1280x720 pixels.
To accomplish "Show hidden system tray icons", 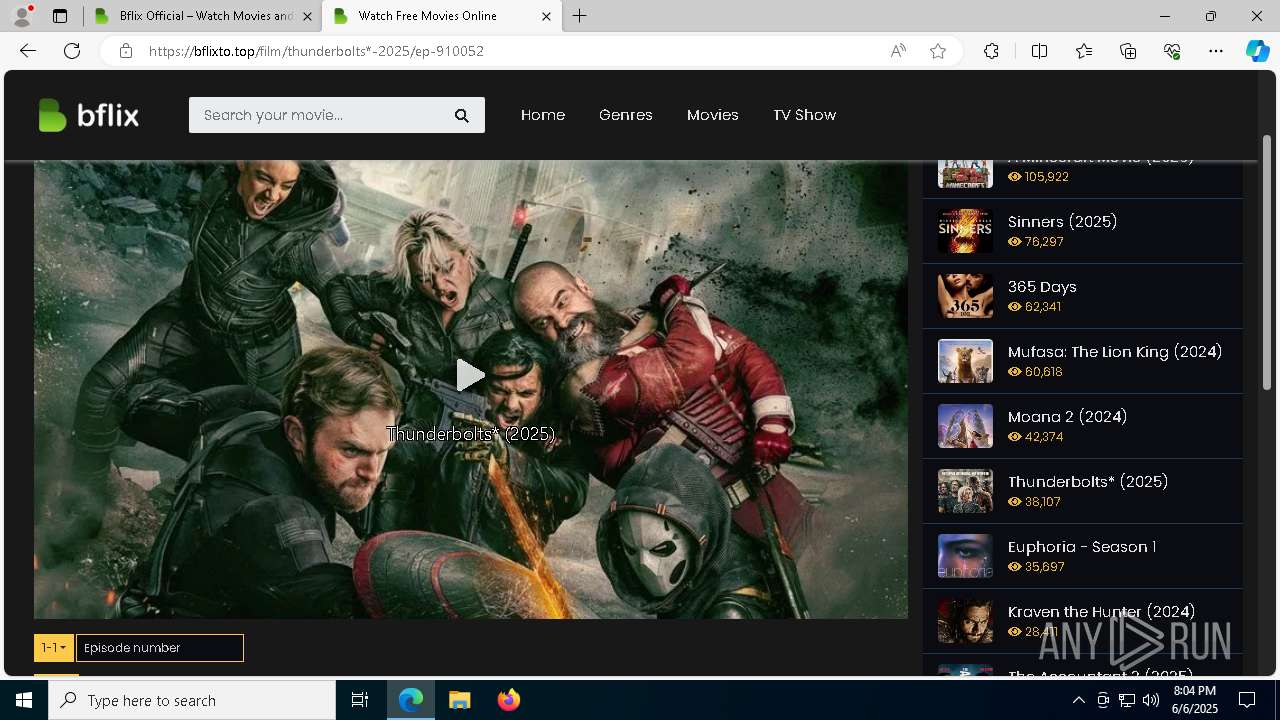I will (1078, 700).
